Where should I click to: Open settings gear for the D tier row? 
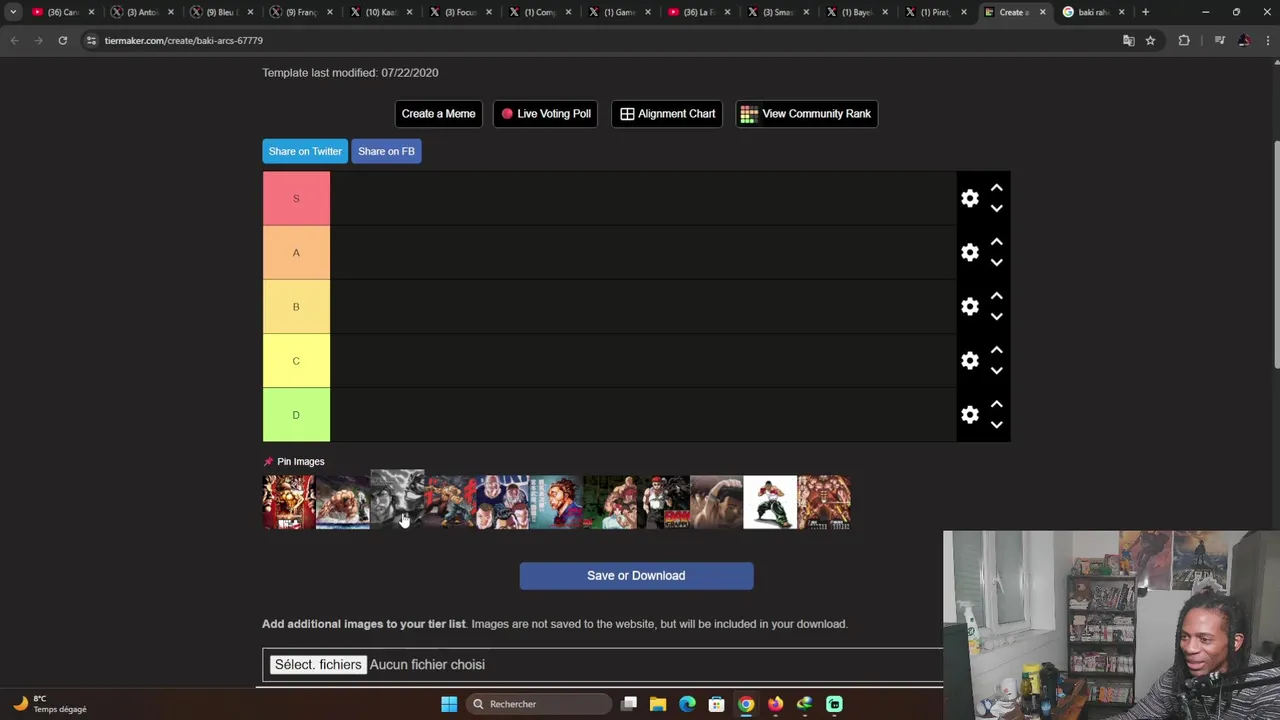click(969, 414)
